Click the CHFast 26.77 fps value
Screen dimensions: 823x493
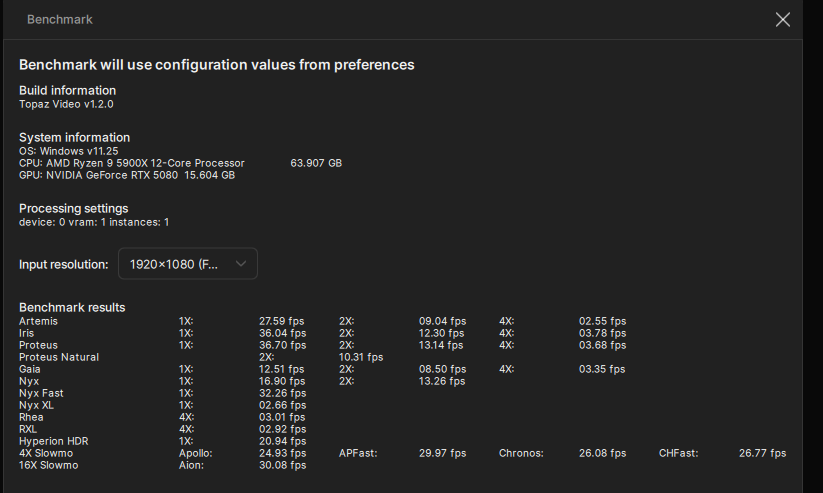pos(762,453)
